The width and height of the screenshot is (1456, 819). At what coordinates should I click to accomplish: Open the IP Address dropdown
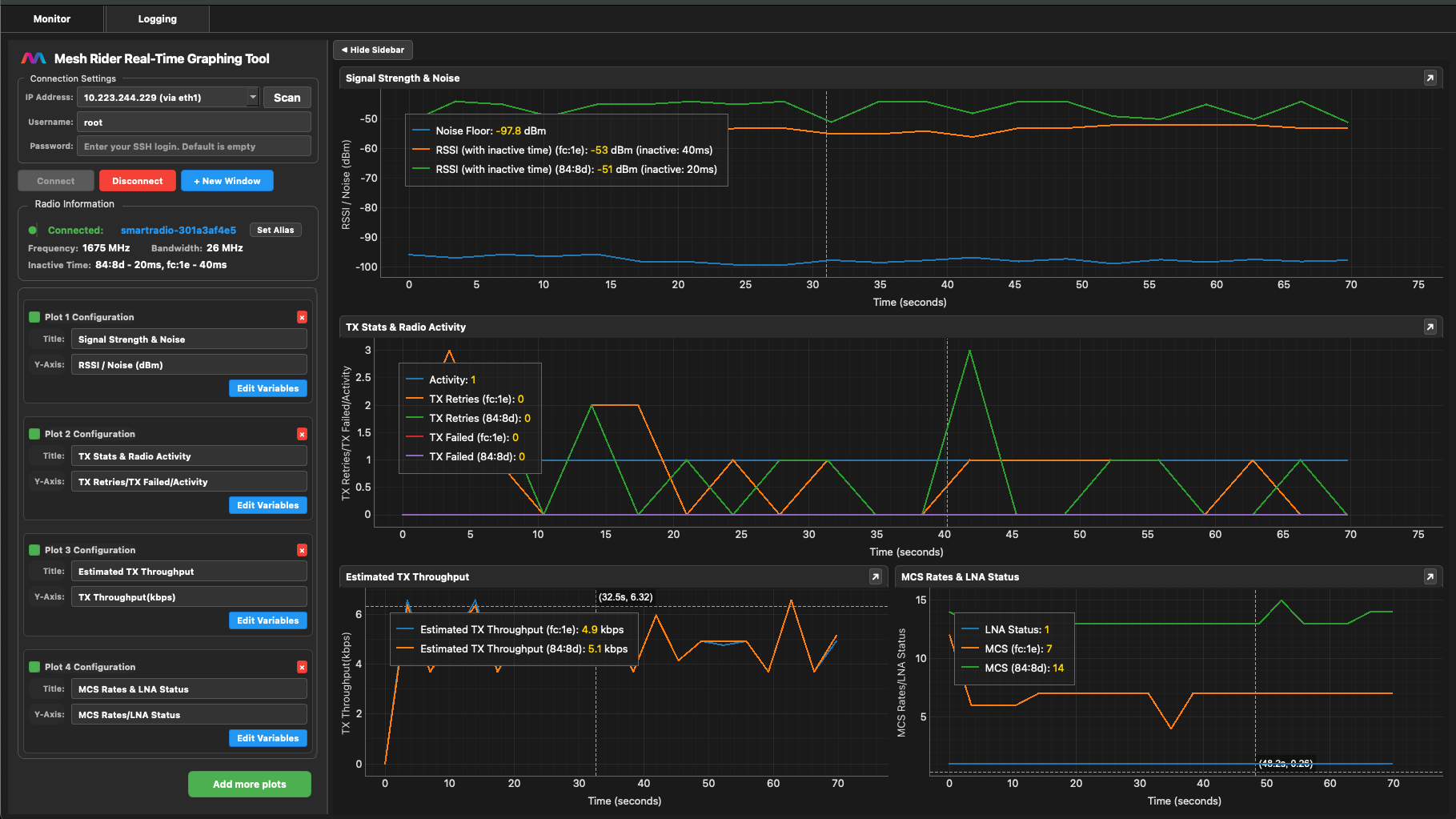point(252,97)
